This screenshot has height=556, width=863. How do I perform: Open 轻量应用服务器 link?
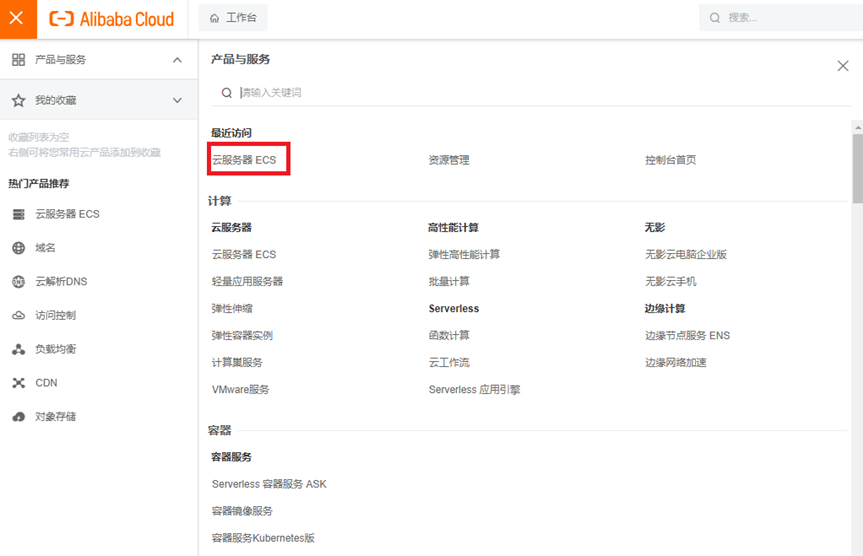pos(247,281)
